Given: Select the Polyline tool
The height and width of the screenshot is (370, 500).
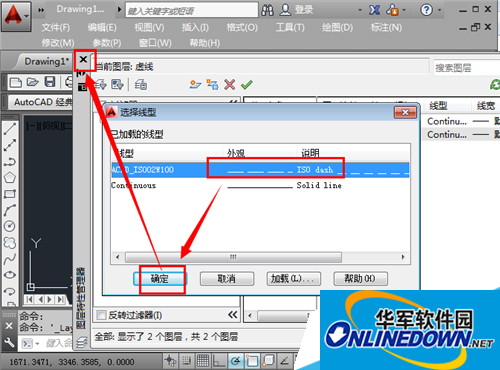Looking at the screenshot, I should click(10, 162).
